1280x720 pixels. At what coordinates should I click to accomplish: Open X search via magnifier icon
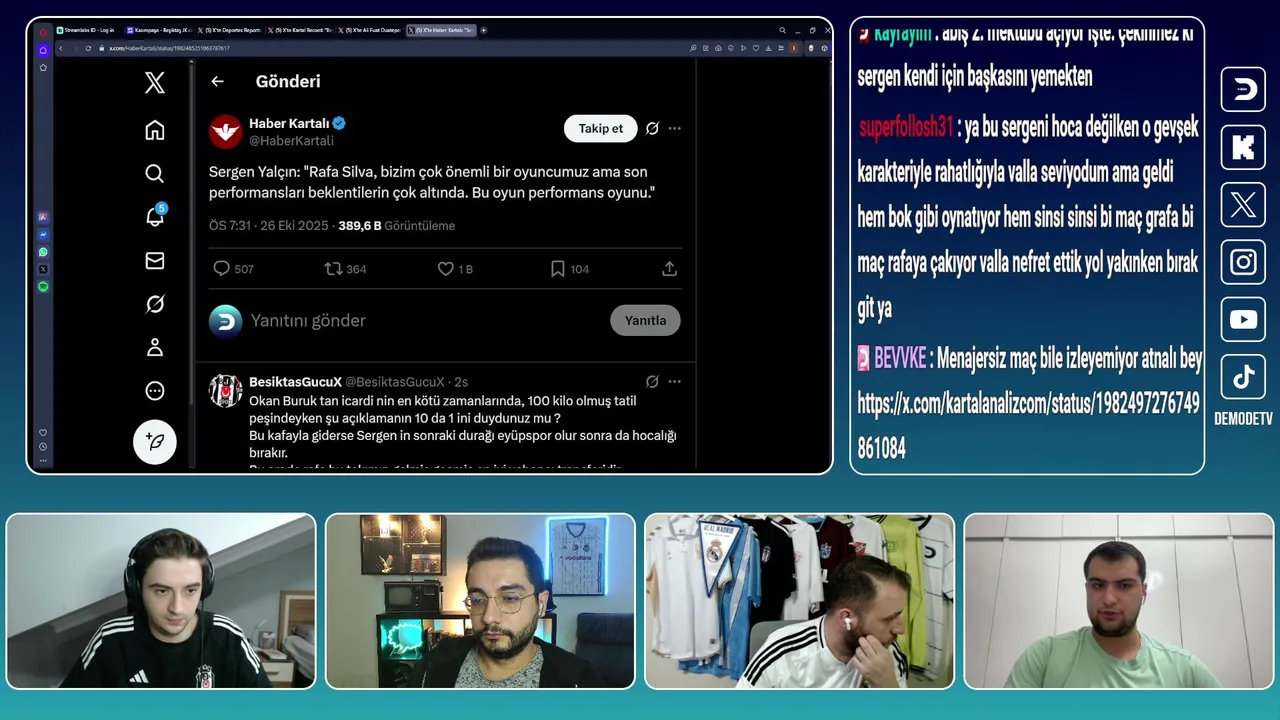point(154,173)
